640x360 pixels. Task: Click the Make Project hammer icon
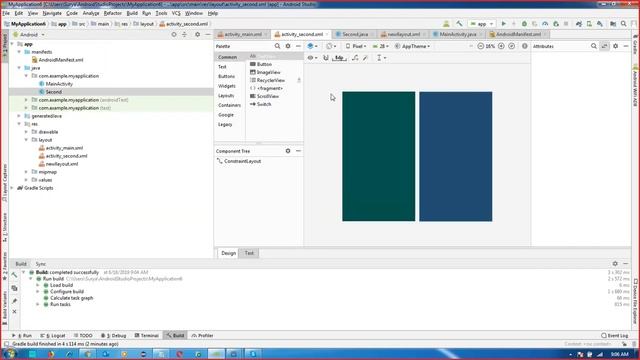pos(459,24)
